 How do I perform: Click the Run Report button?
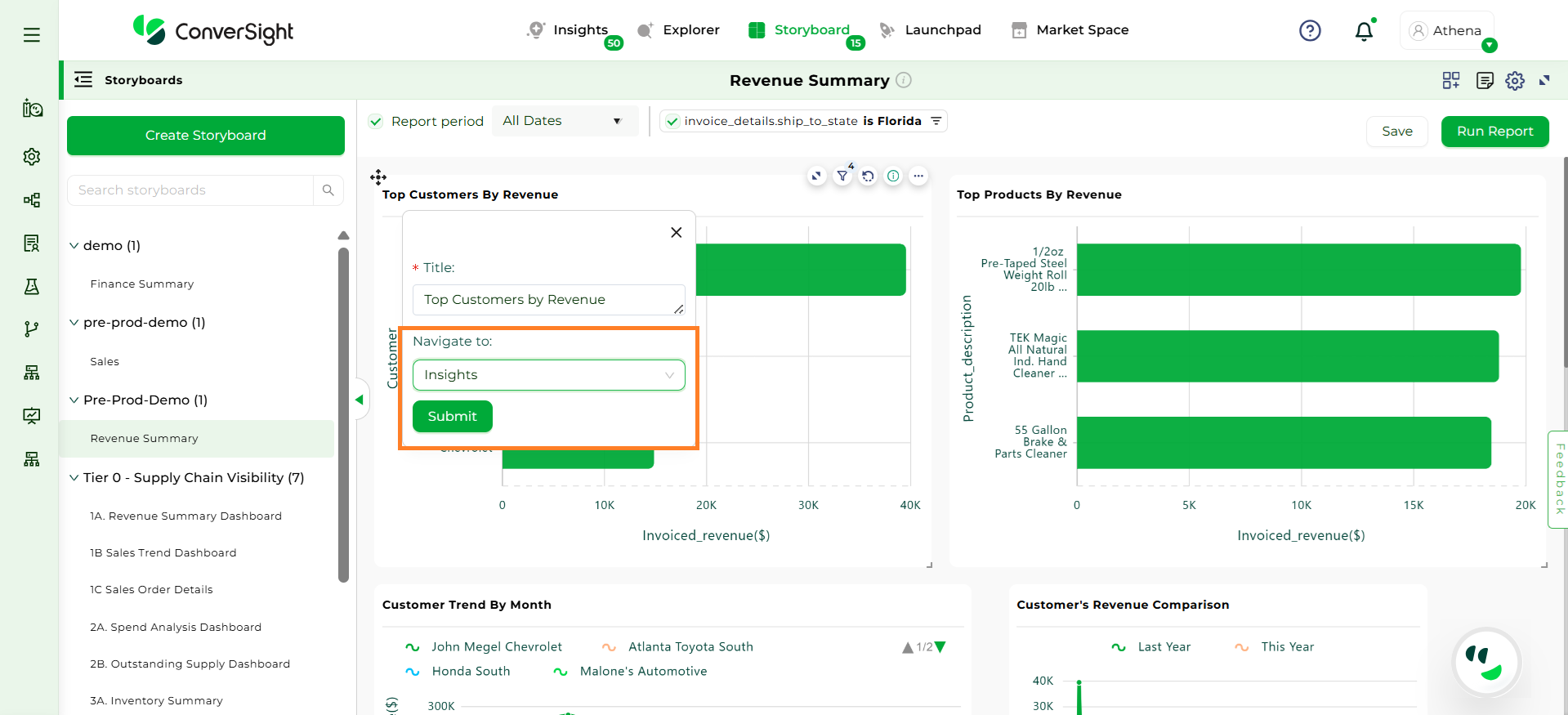[x=1494, y=132]
